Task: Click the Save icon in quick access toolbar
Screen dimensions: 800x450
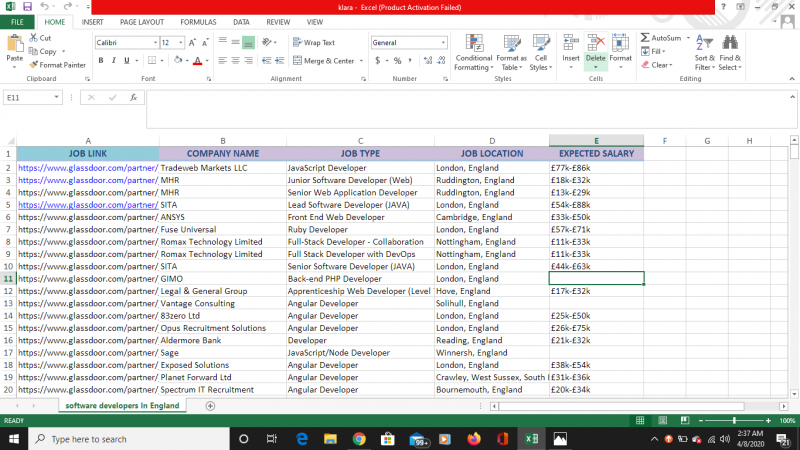Action: click(x=28, y=7)
